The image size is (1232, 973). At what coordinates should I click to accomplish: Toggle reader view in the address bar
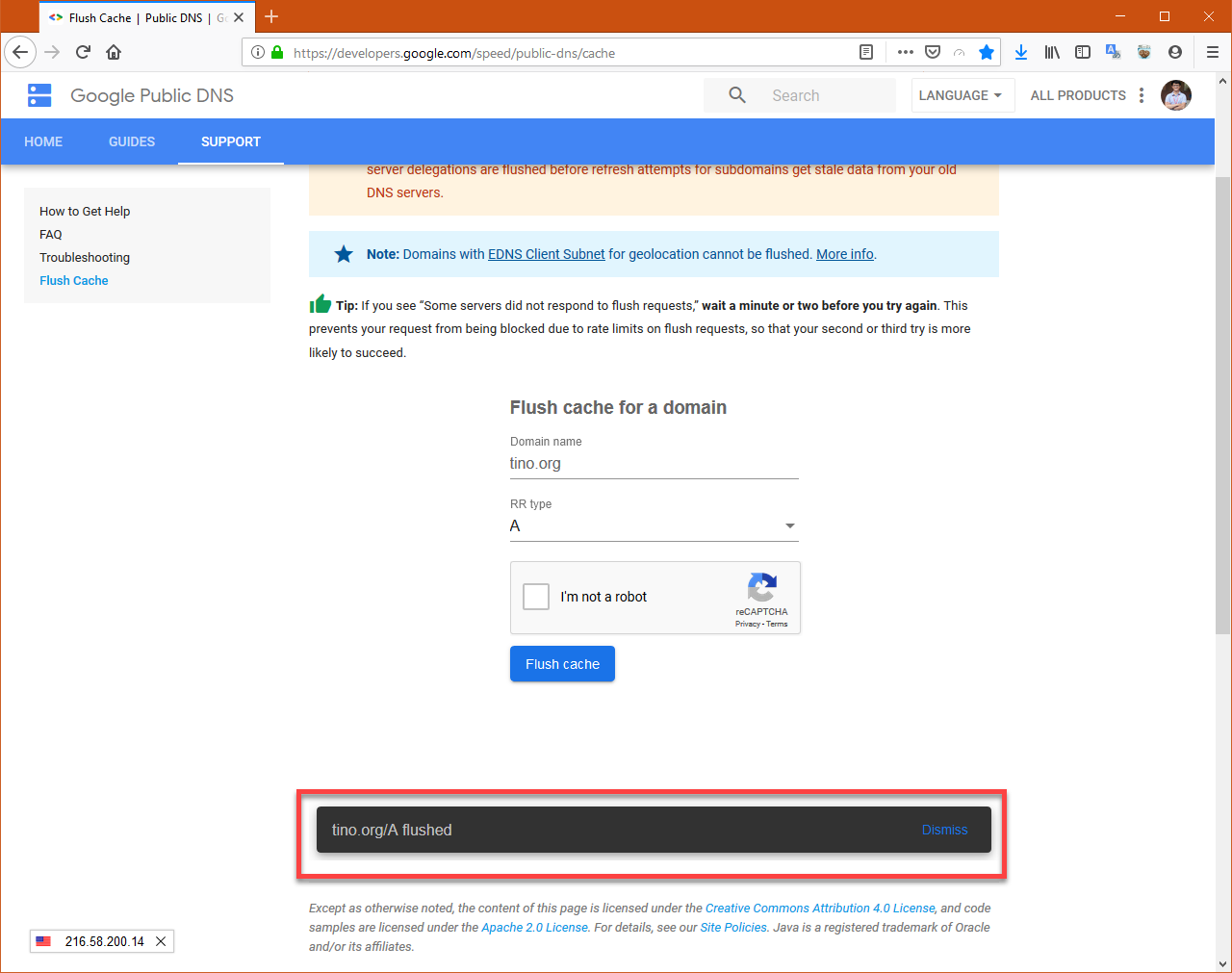[x=866, y=53]
